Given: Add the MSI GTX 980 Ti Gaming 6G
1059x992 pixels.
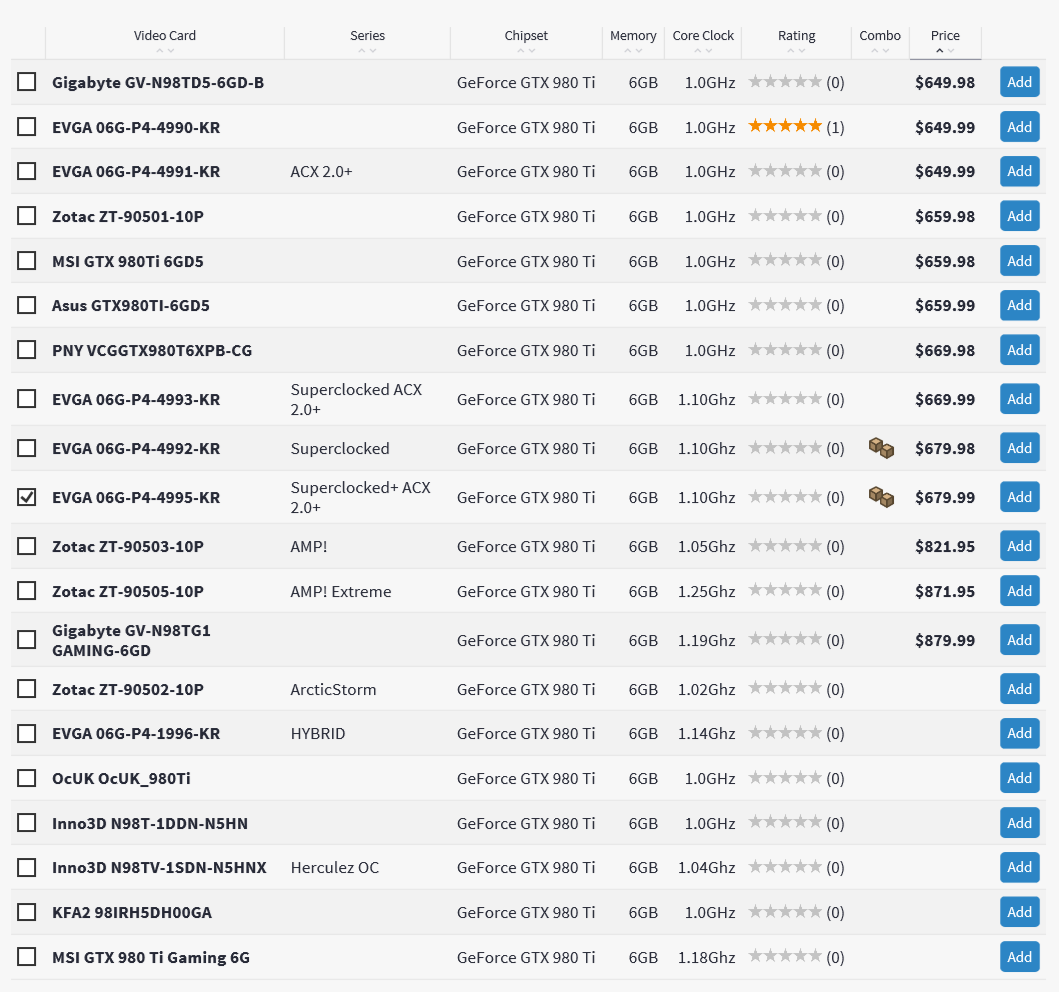Looking at the screenshot, I should (x=1019, y=957).
